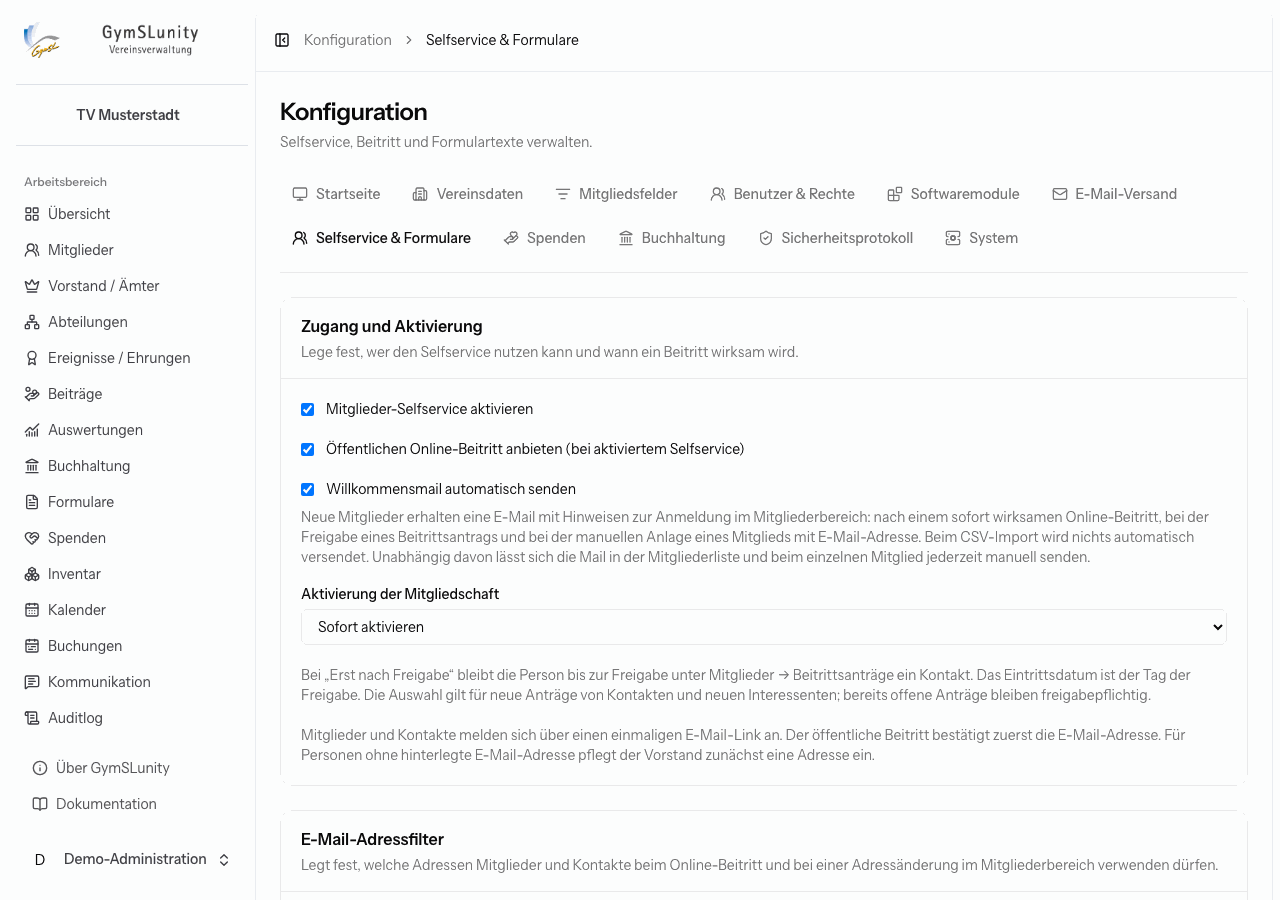1280x900 pixels.
Task: Open the Sicherheitsprotokoll tab
Action: (x=836, y=238)
